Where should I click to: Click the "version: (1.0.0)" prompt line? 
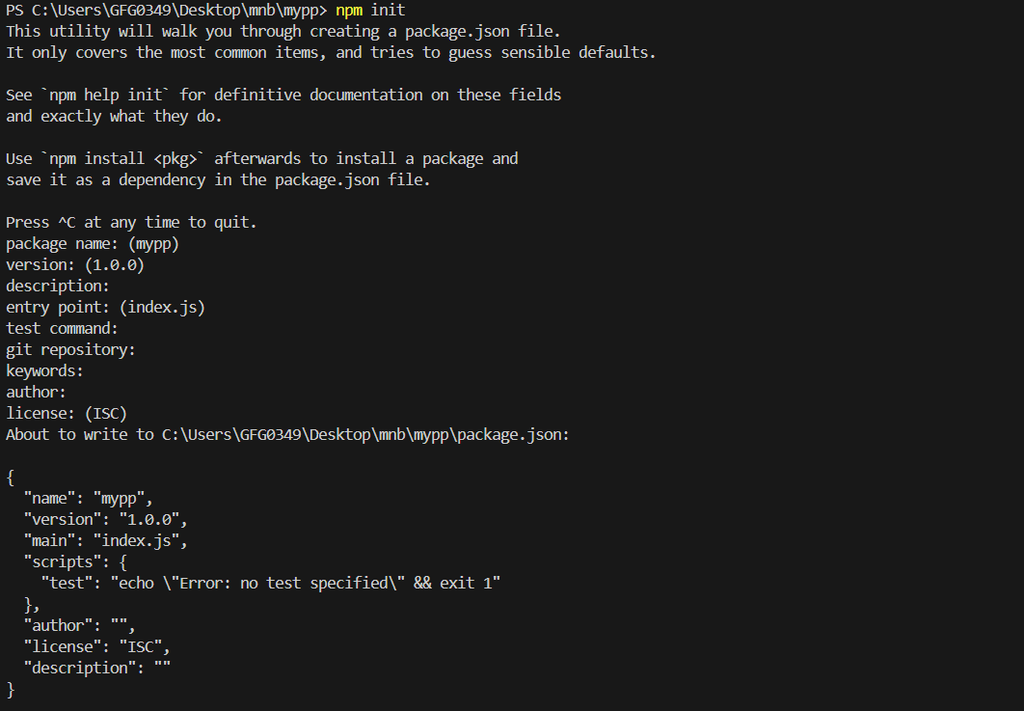point(75,265)
